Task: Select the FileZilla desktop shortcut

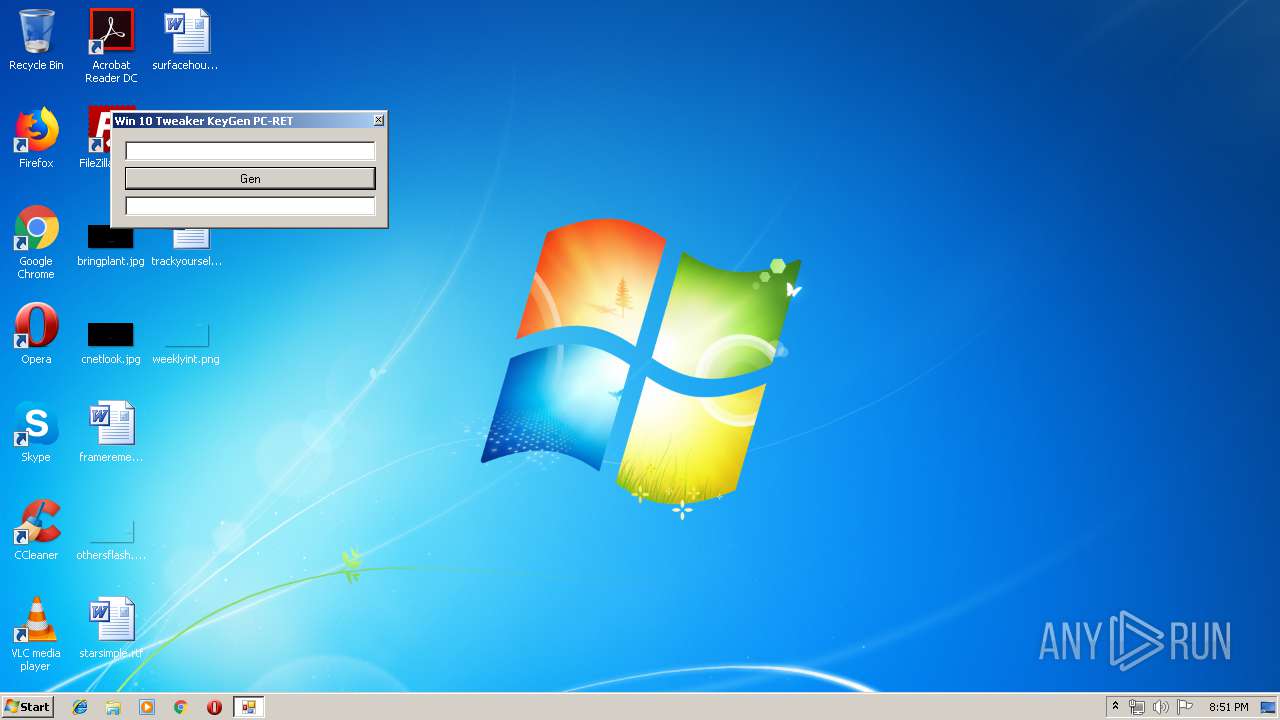Action: 98,138
